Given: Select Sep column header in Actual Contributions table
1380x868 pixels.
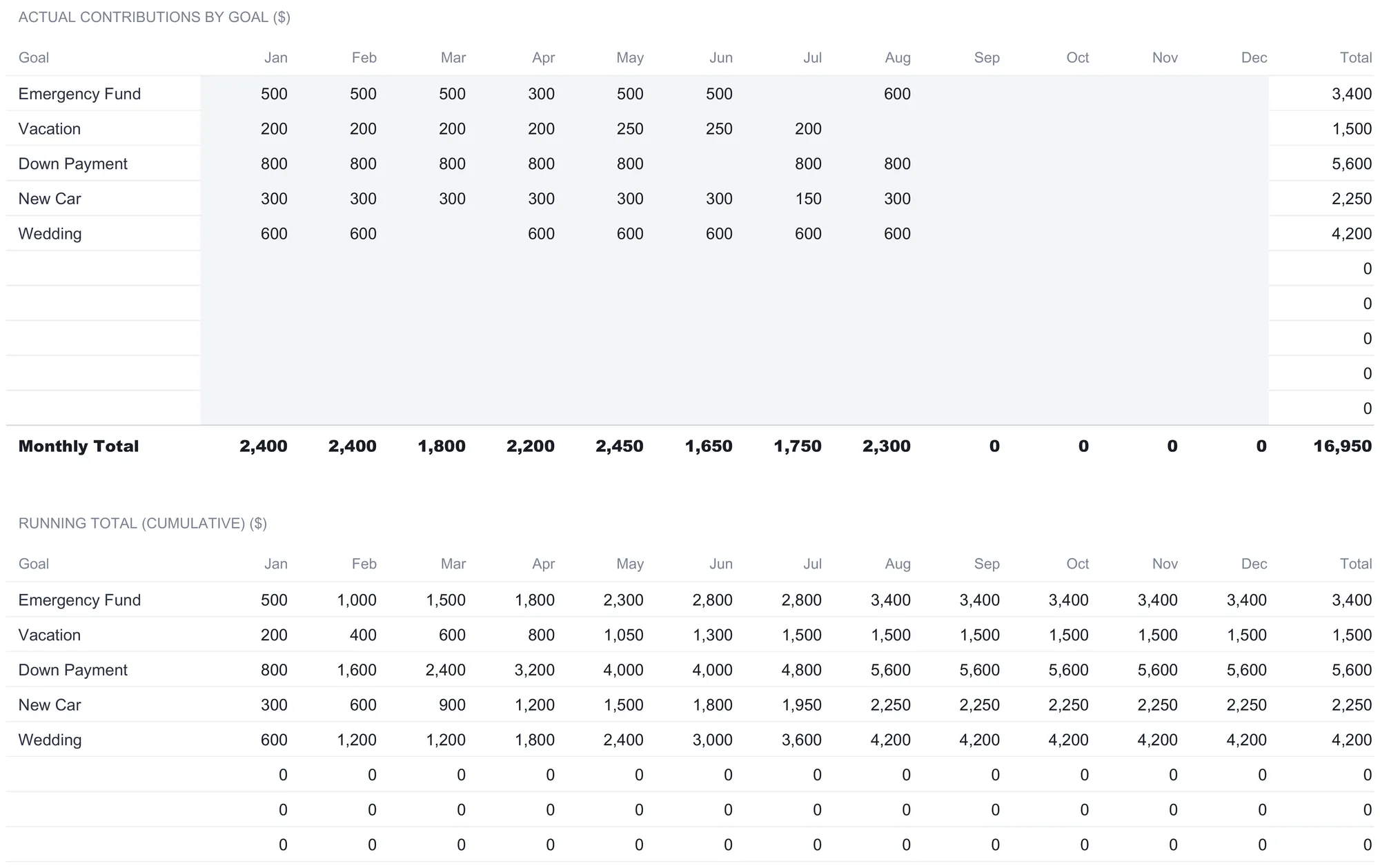Looking at the screenshot, I should coord(987,58).
